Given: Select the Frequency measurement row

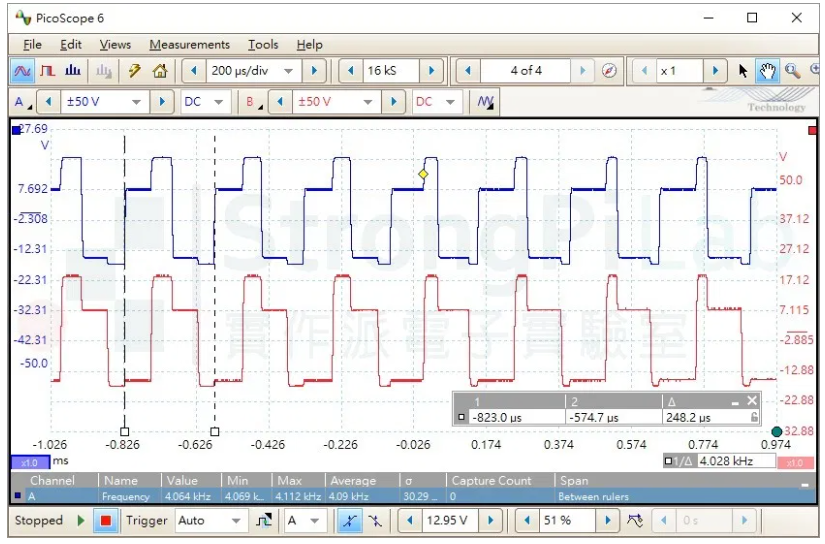Looking at the screenshot, I should pos(413,497).
